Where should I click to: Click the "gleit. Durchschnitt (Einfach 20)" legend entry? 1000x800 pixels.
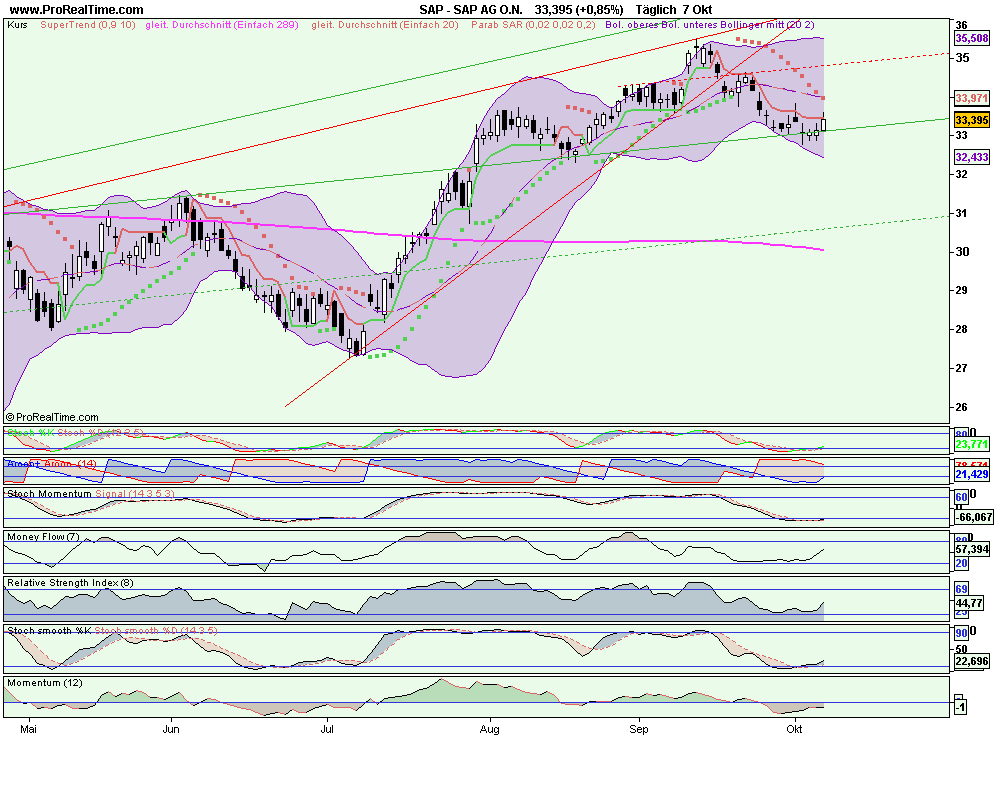385,25
